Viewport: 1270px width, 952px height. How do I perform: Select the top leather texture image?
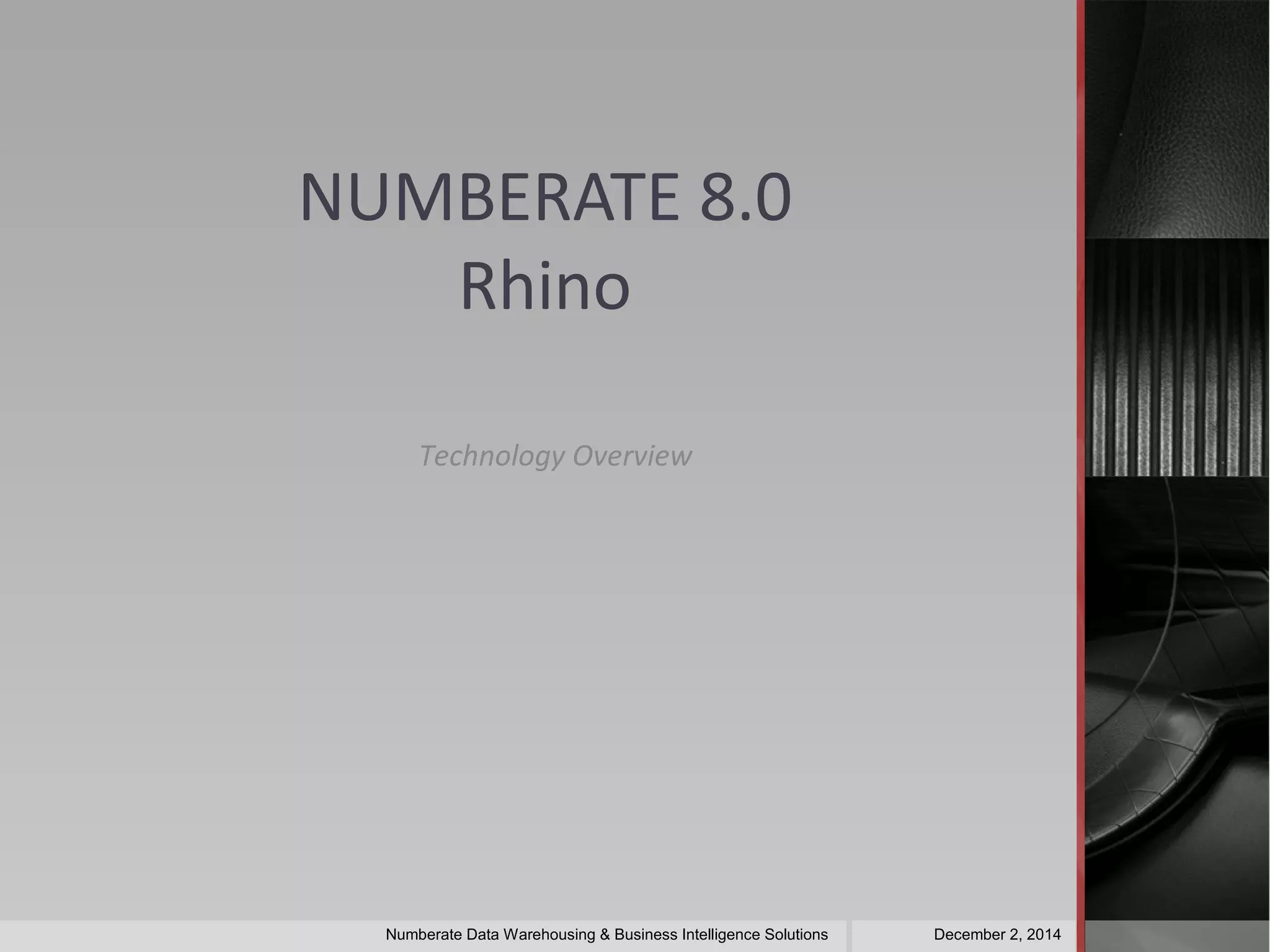tap(1177, 118)
